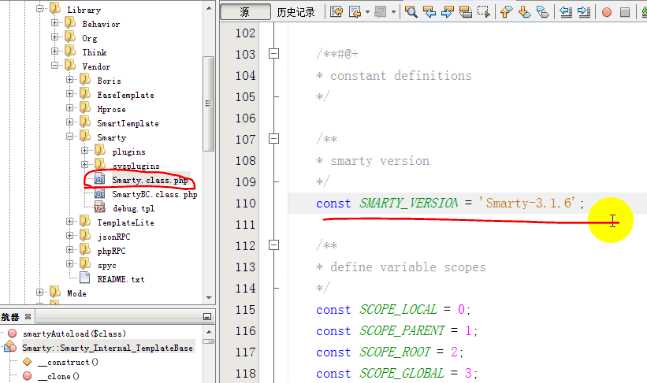This screenshot has width=647, height=383.
Task: Switch to the 源 (Source) view tab
Action: [246, 12]
